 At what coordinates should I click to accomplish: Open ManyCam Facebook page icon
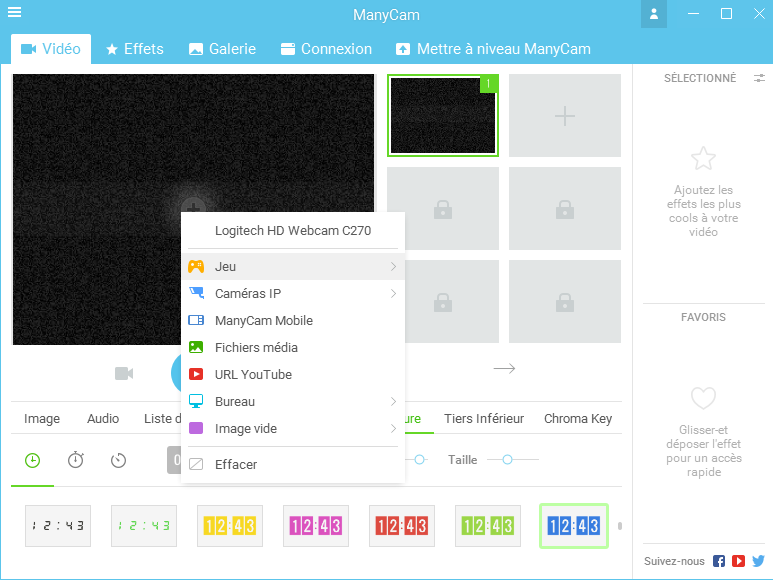[719, 561]
